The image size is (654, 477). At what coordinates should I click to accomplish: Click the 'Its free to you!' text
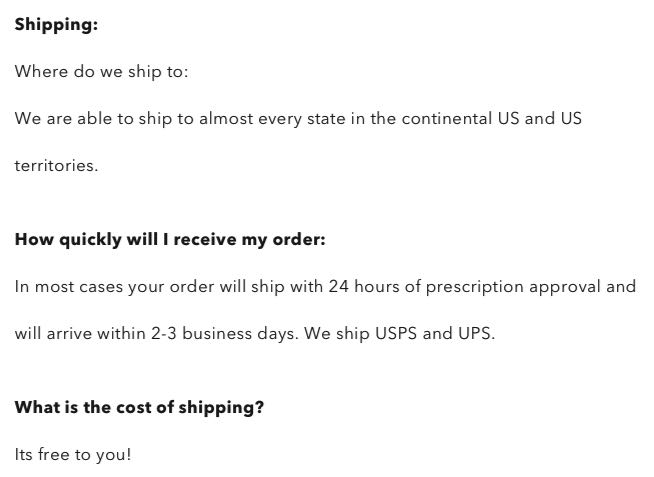click(73, 455)
